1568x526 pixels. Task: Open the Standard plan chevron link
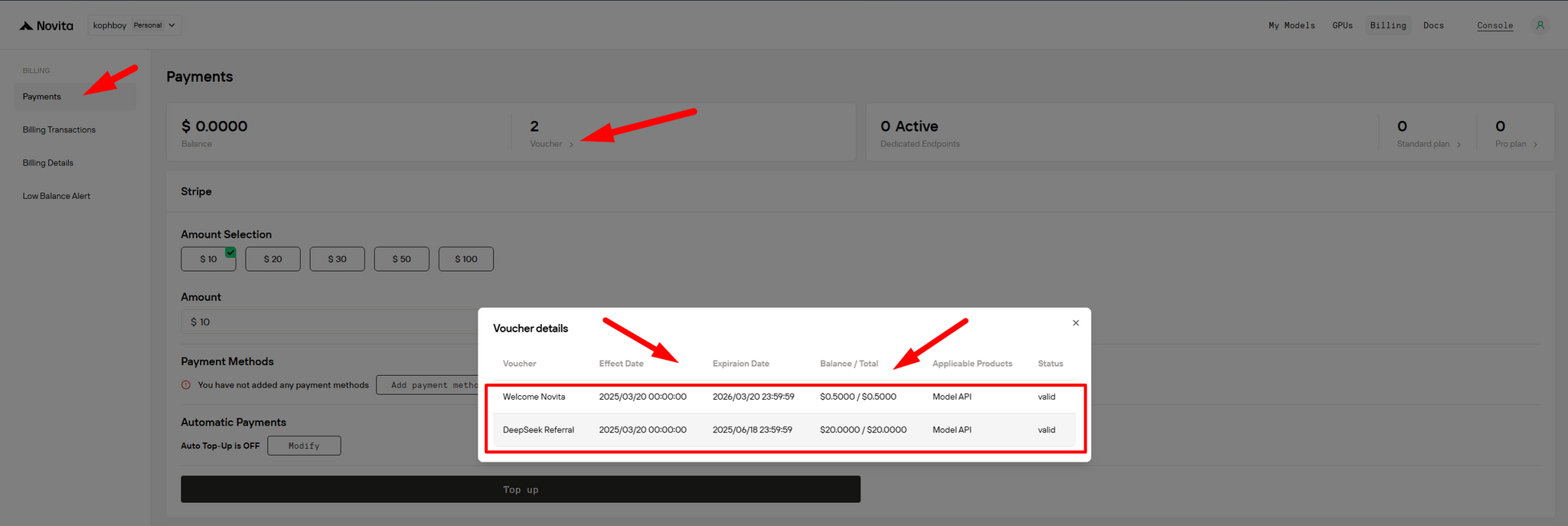point(1459,145)
